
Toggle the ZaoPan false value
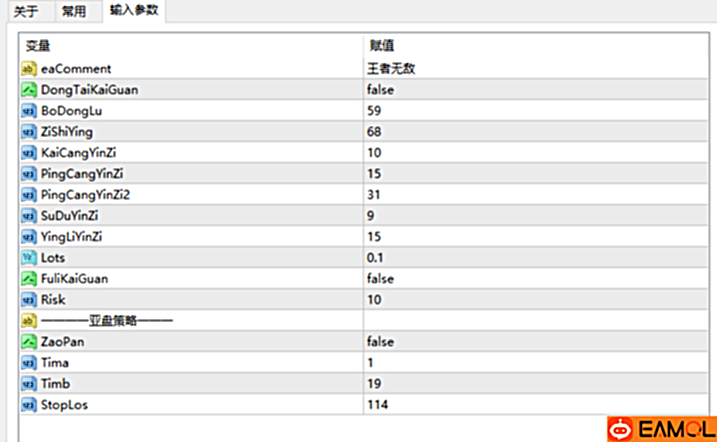380,341
